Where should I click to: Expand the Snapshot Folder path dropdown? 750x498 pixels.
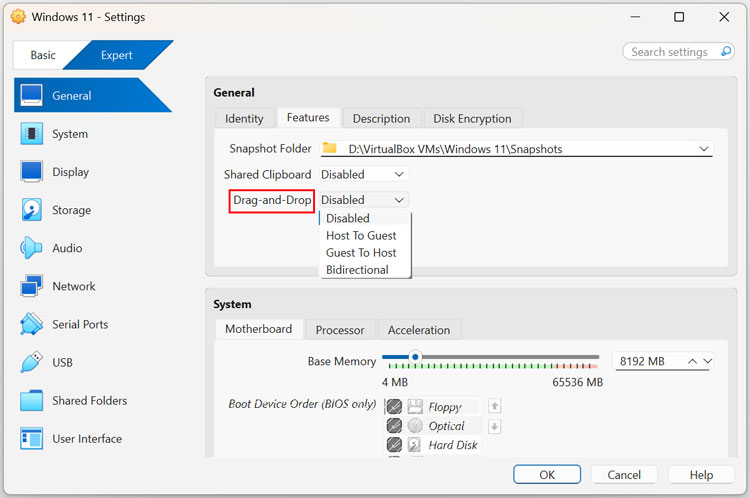click(x=704, y=149)
